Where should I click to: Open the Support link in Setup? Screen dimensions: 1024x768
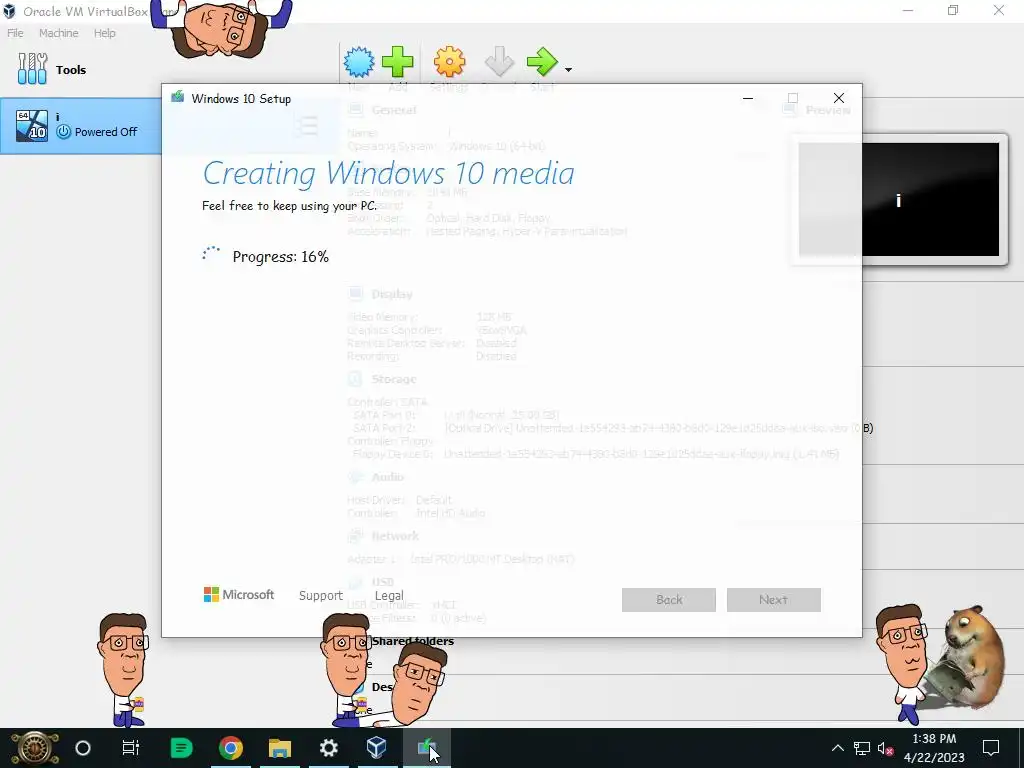pos(321,596)
